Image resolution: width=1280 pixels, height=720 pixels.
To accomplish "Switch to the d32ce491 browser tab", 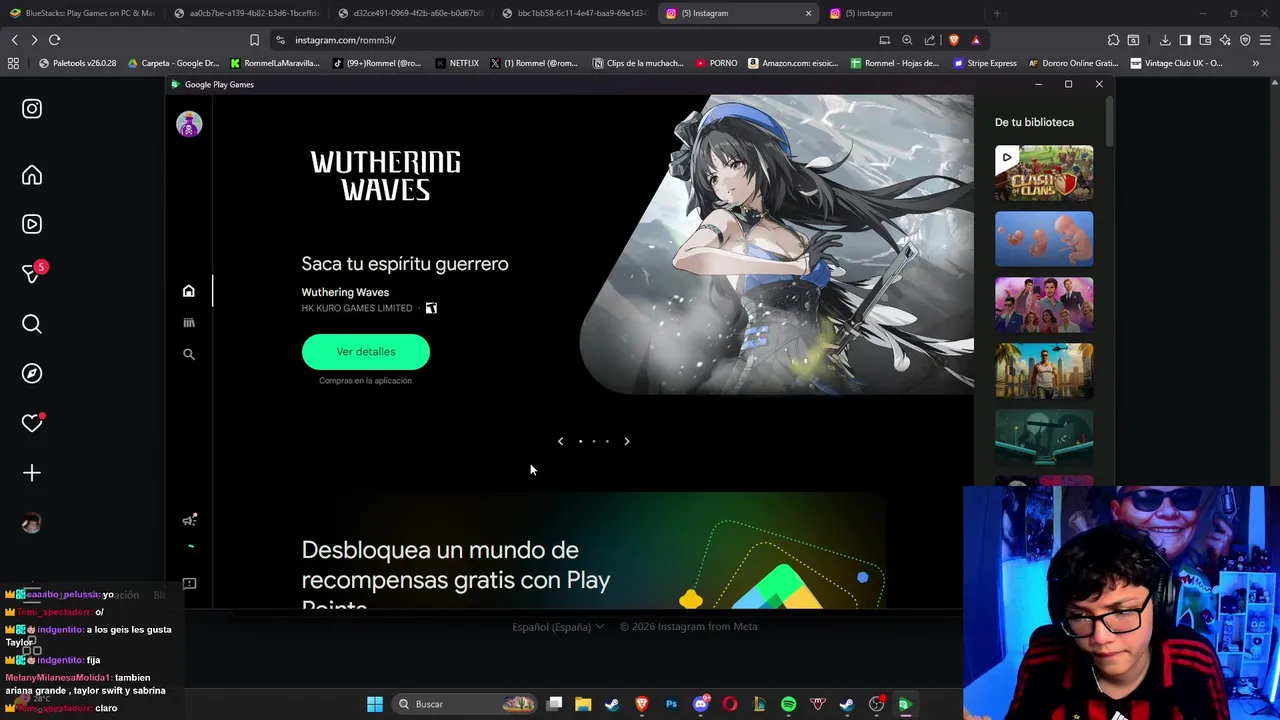I will pos(410,13).
